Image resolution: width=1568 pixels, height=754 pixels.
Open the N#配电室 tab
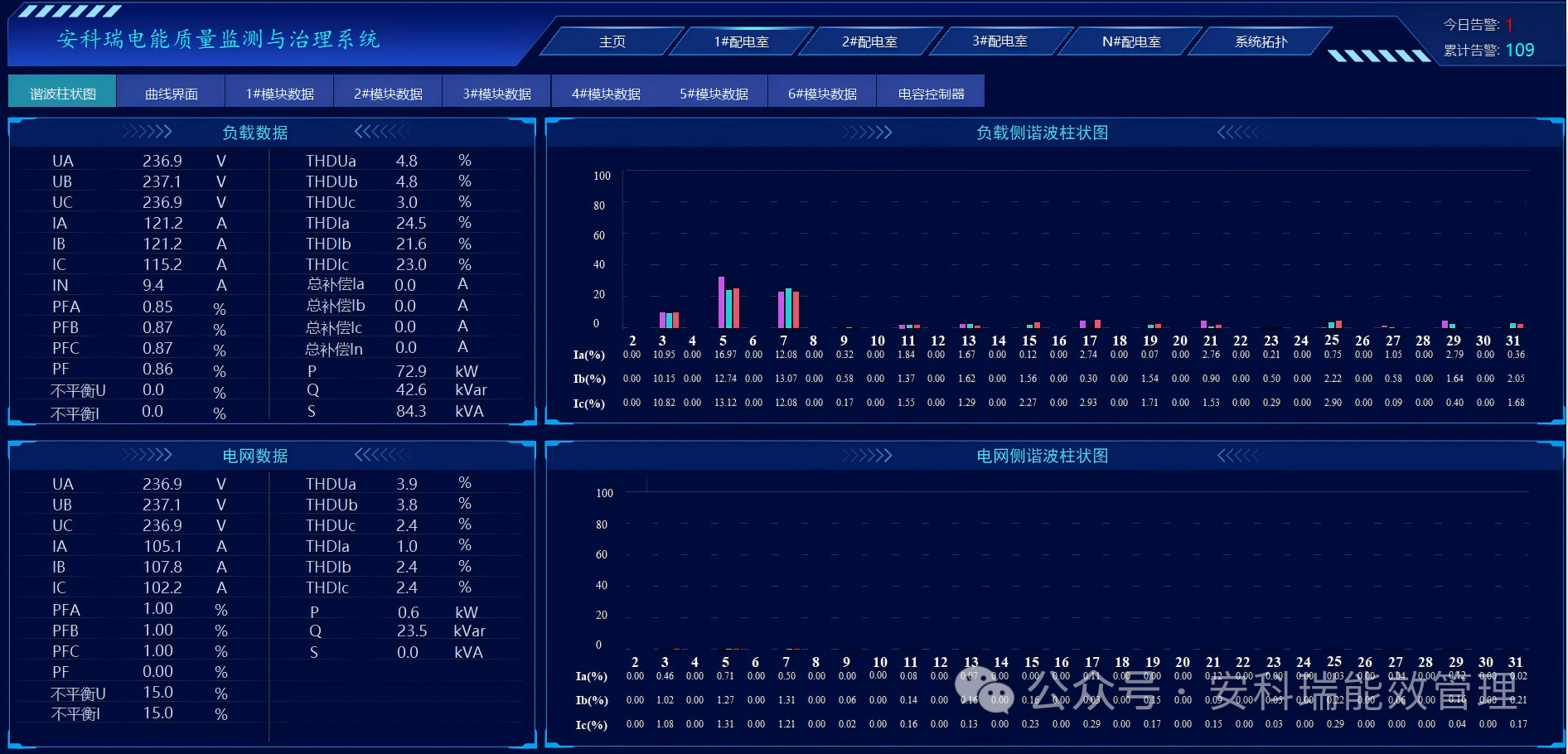1131,41
